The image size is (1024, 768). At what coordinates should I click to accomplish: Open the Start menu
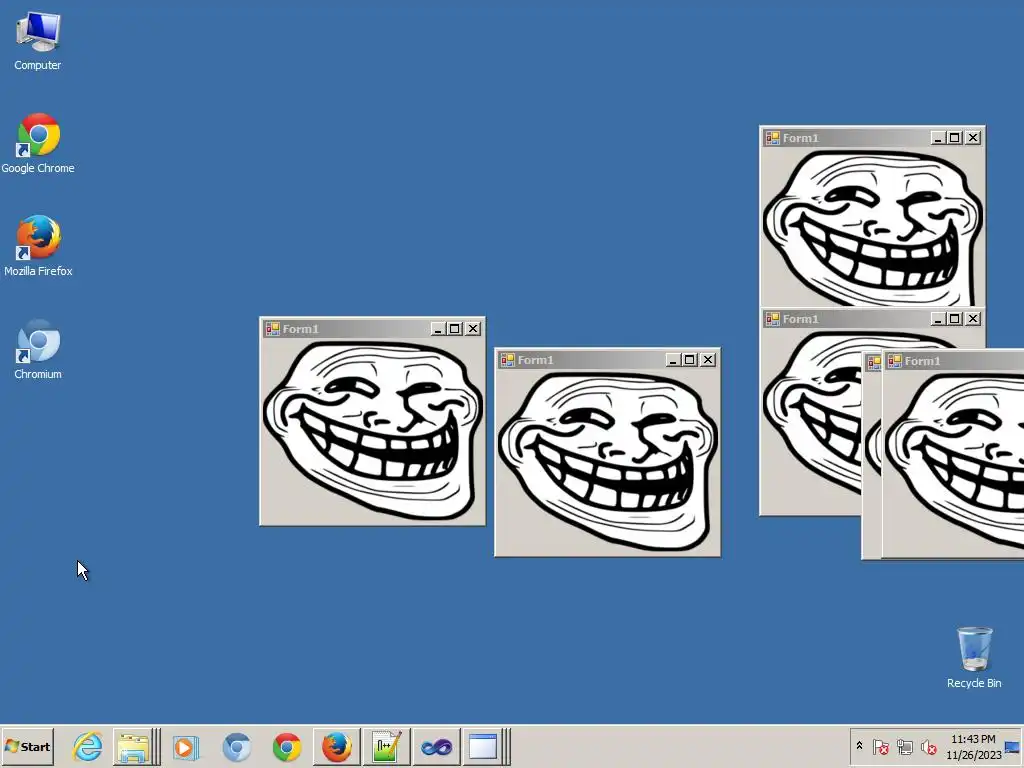point(27,746)
